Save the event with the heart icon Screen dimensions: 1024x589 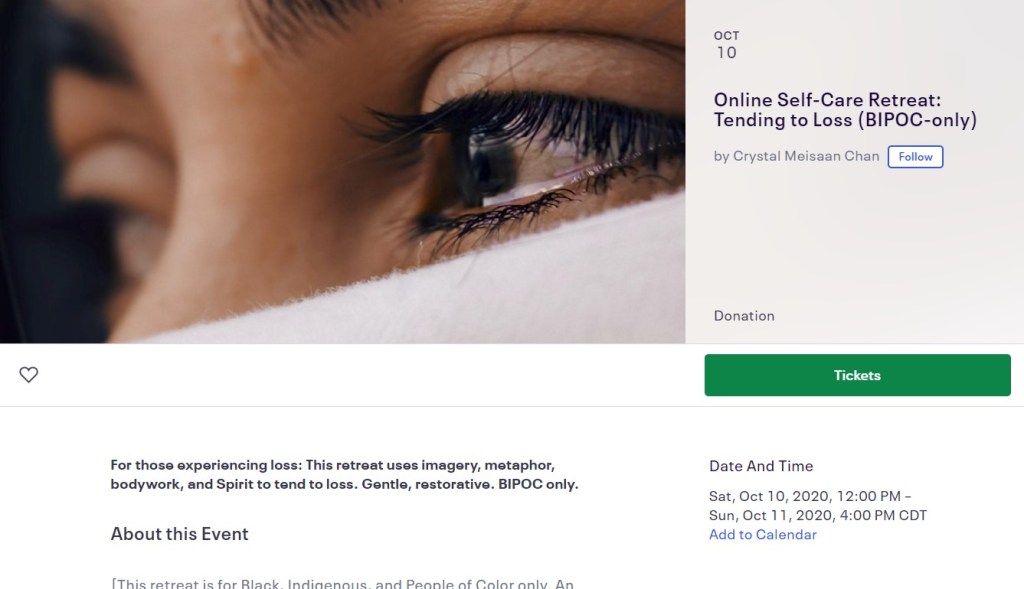(x=29, y=375)
